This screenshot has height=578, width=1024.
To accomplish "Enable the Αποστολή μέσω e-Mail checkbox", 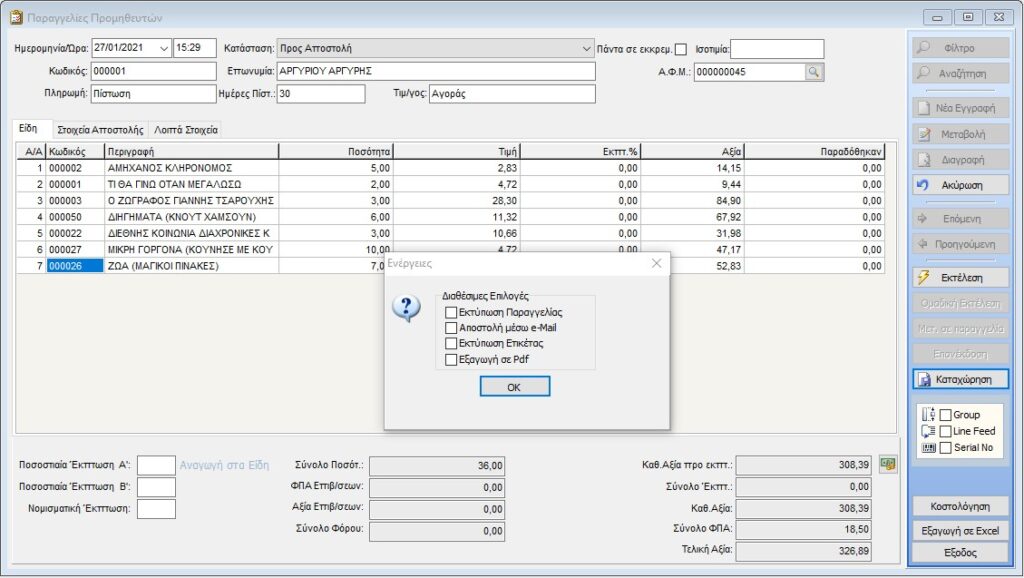I will [x=451, y=328].
